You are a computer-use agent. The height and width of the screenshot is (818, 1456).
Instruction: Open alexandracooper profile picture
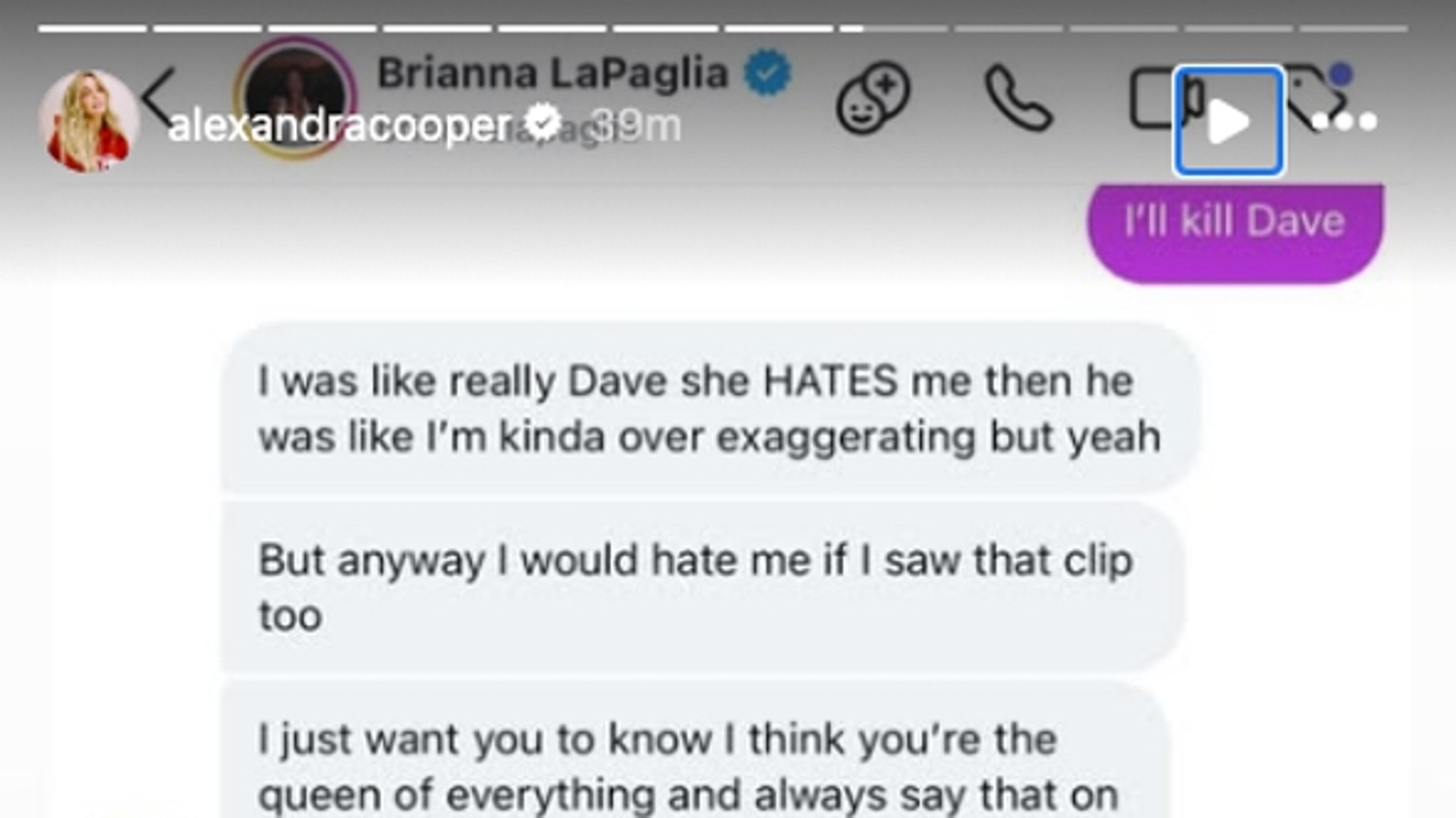point(88,121)
